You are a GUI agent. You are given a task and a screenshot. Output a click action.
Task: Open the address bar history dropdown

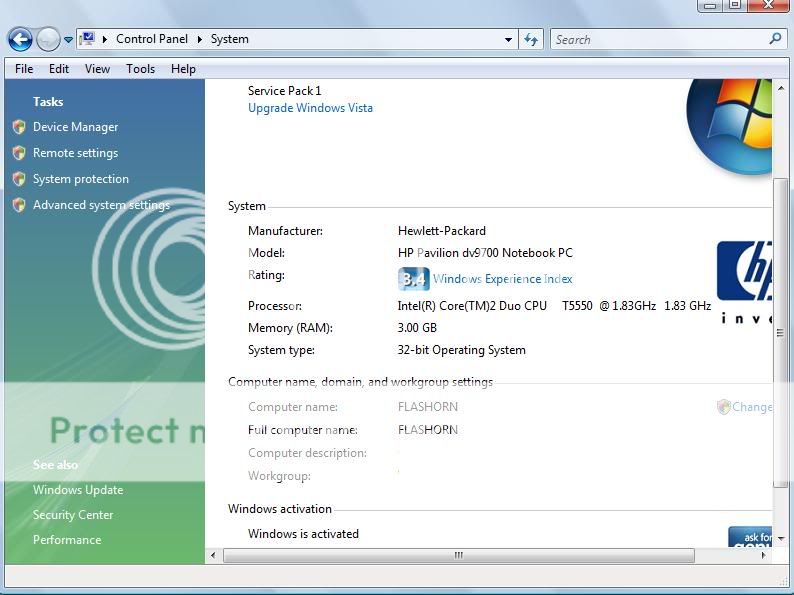508,39
